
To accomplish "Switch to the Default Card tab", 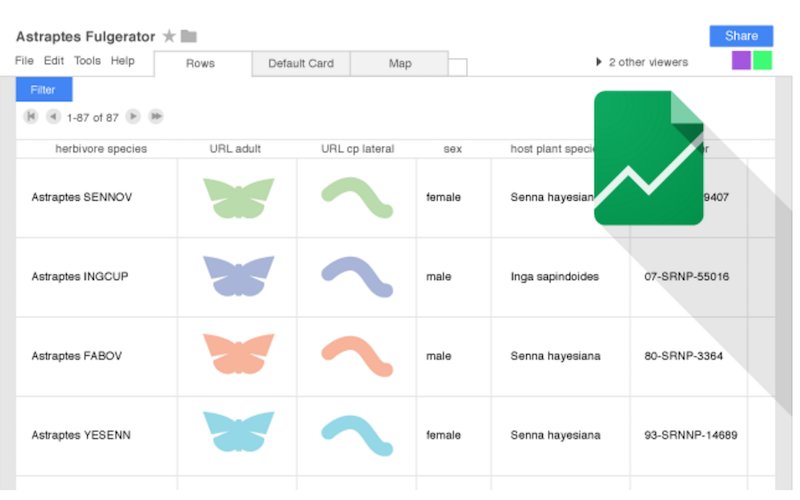I will [301, 64].
